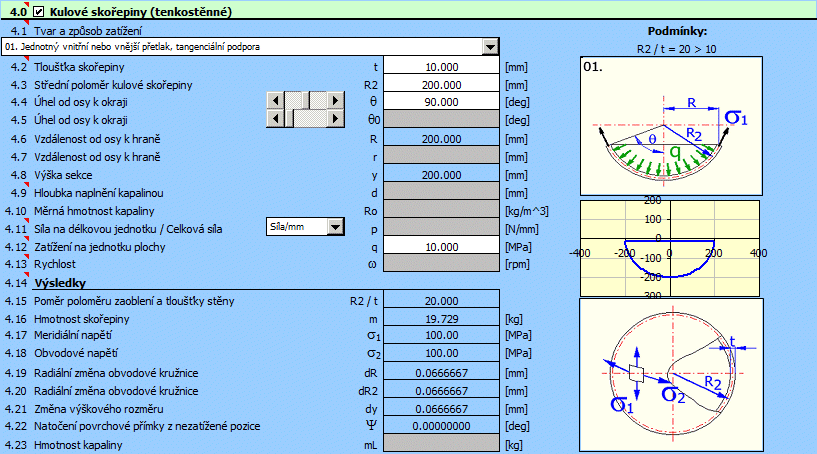Click the 'Podmínky:' heading
The image size is (817, 454).
coord(677,31)
